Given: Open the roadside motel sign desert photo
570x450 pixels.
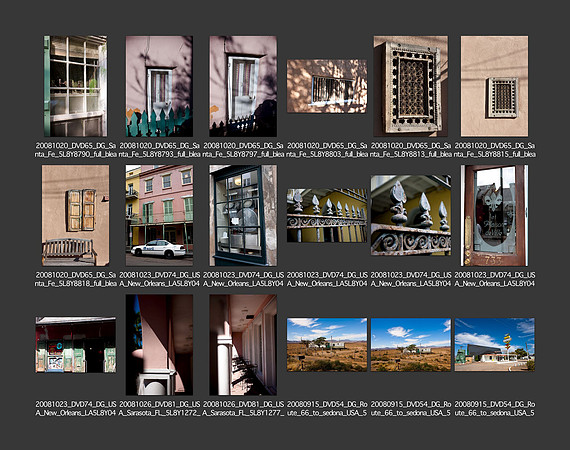Looking at the screenshot, I should 494,345.
